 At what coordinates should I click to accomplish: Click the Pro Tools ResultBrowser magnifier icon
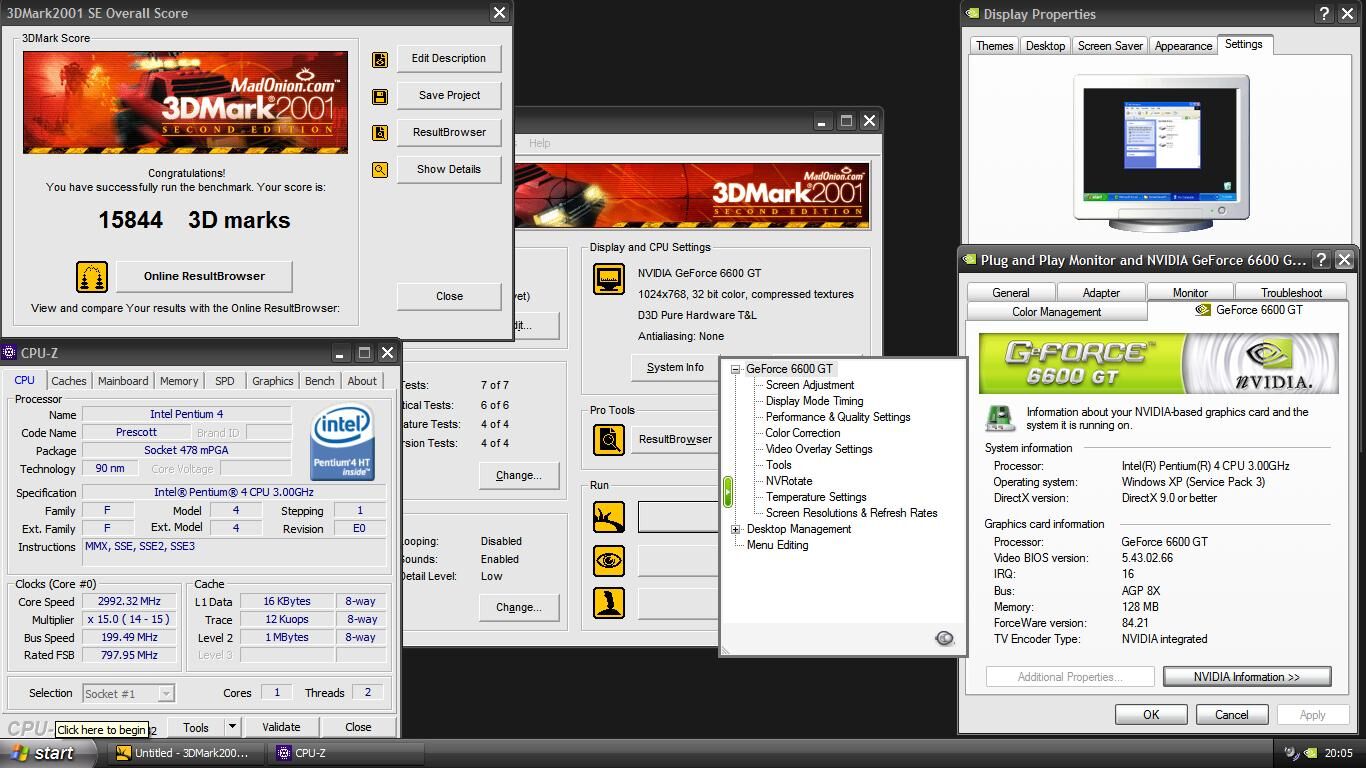click(x=609, y=439)
